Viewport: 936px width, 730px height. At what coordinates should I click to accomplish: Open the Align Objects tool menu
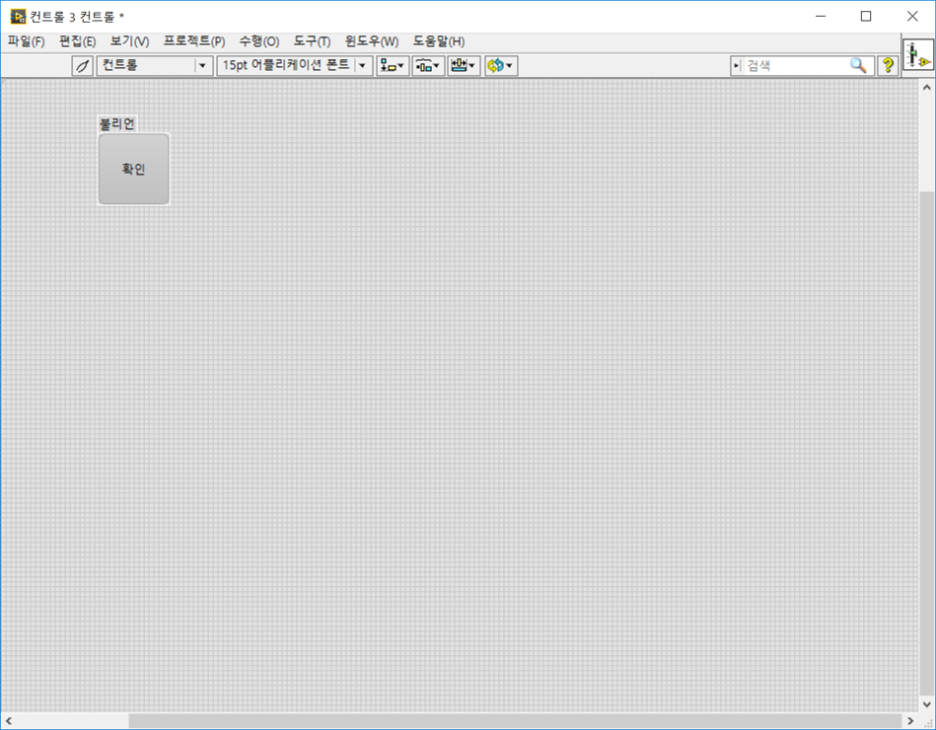pos(392,66)
